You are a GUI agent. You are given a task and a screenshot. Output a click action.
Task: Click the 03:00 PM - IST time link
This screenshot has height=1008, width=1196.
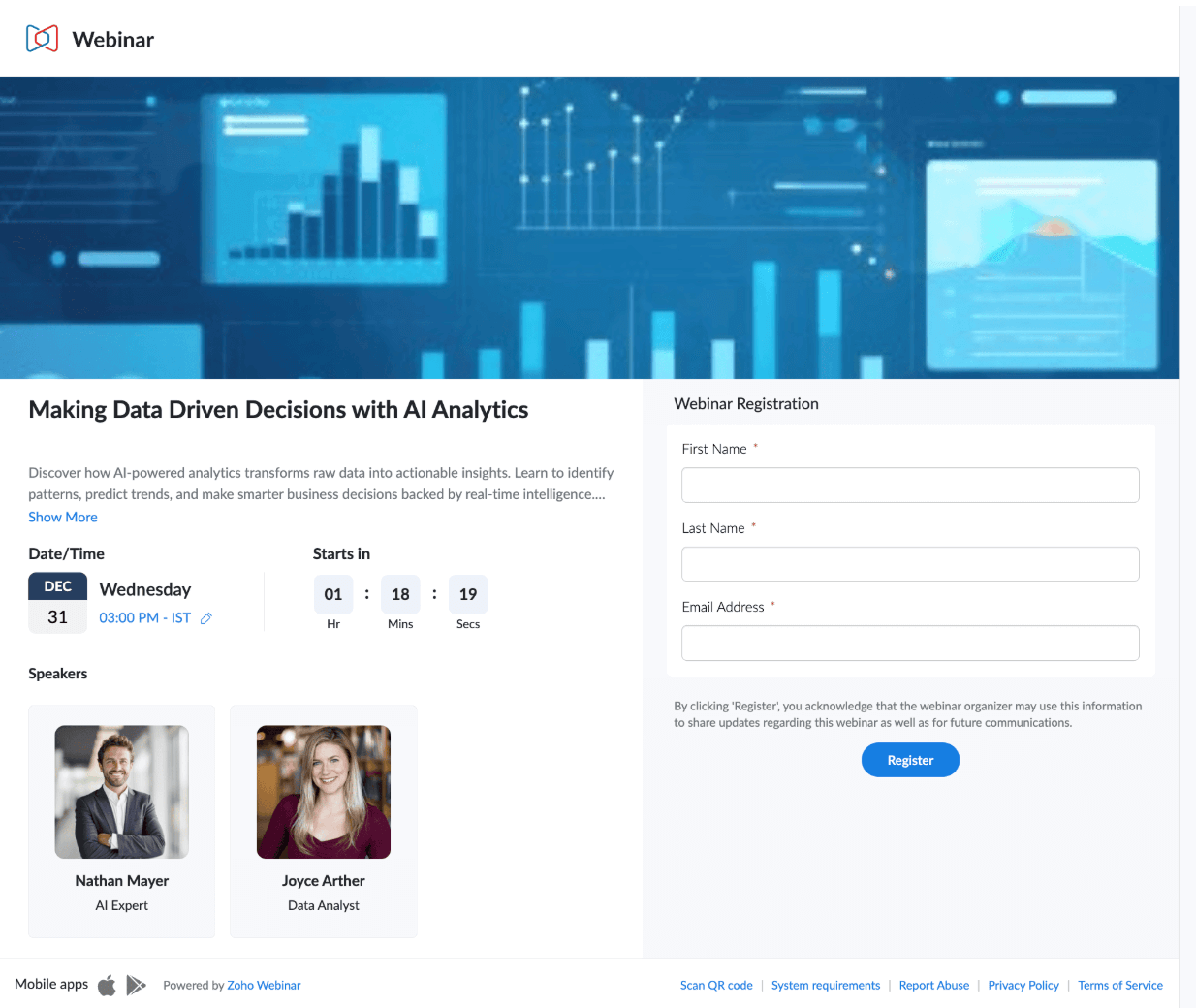tap(144, 618)
